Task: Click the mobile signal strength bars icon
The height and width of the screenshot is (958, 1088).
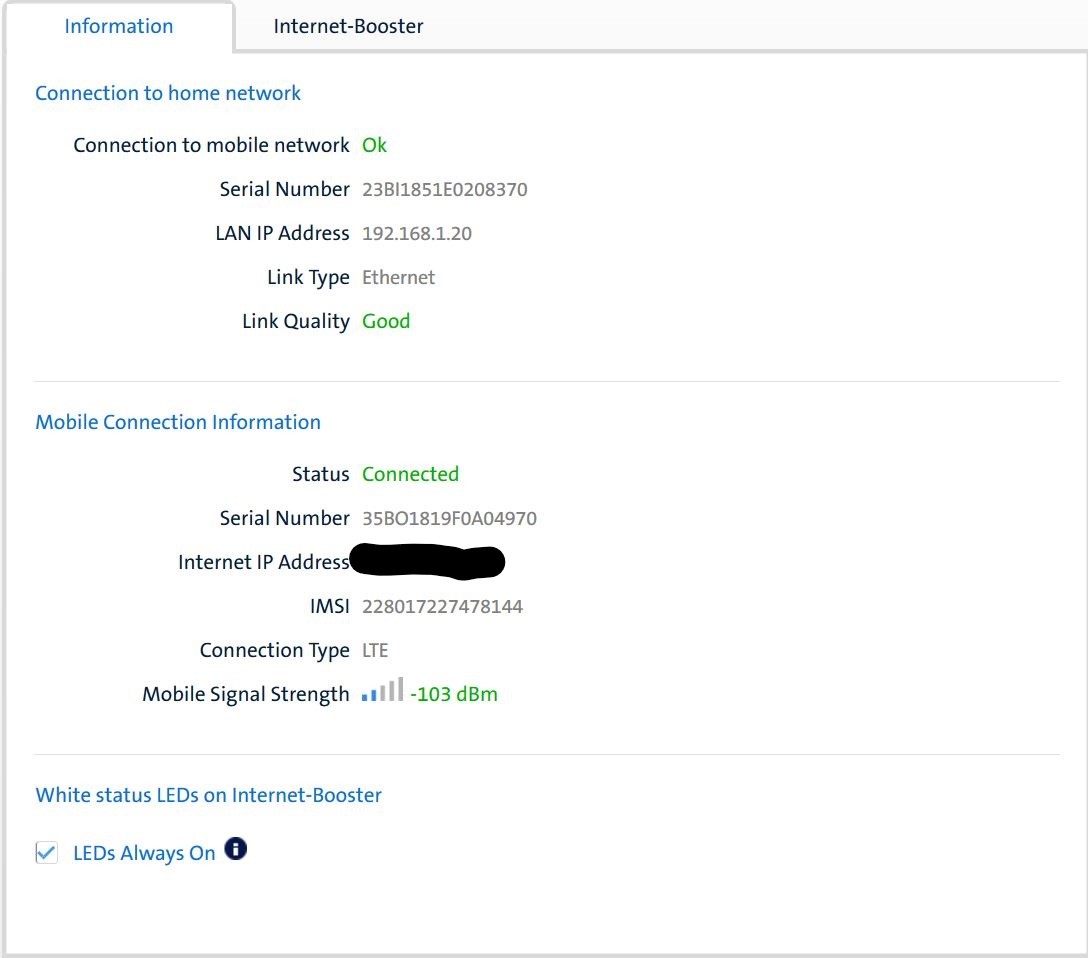Action: tap(382, 690)
